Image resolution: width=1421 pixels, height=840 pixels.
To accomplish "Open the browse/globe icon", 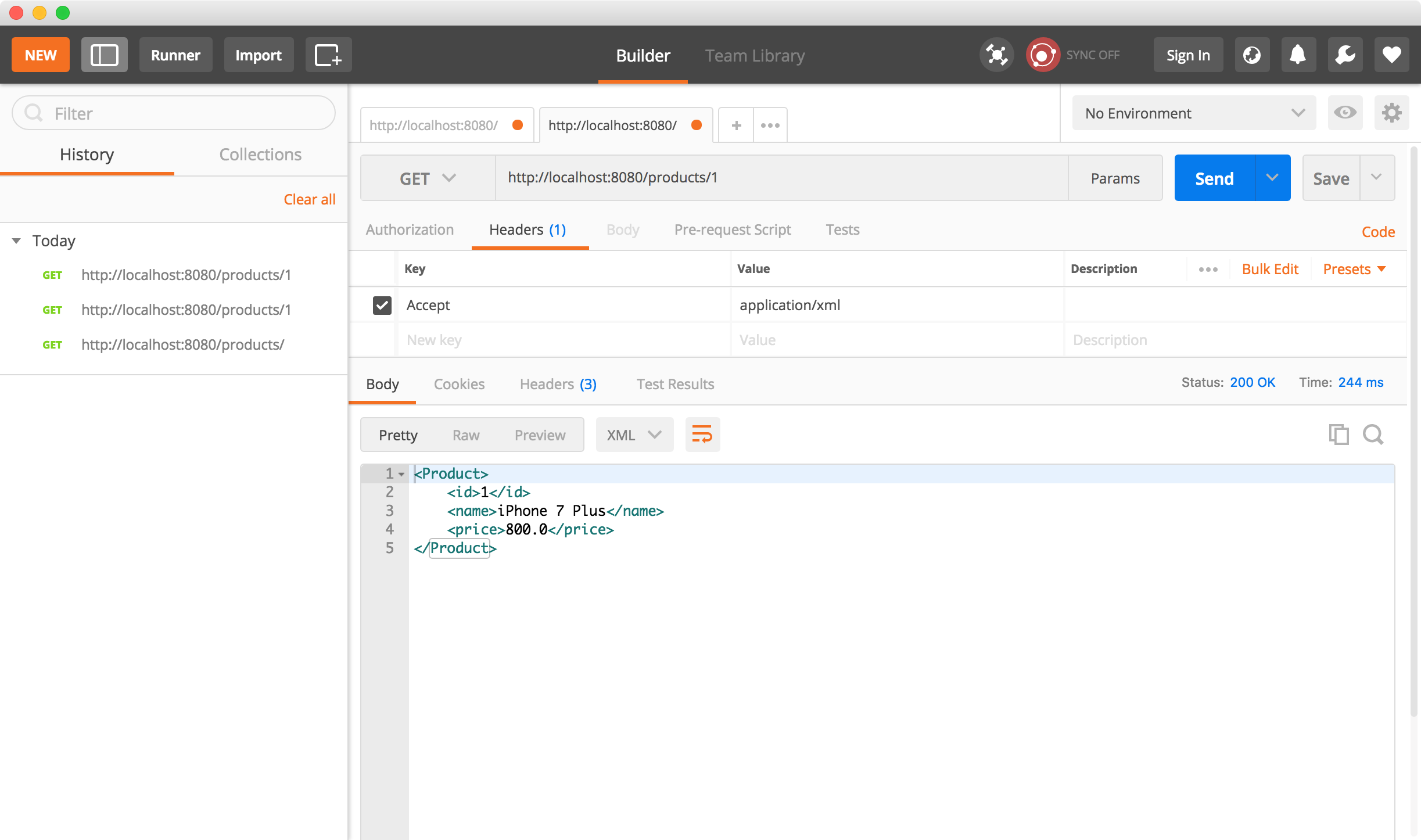I will pyautogui.click(x=1252, y=55).
